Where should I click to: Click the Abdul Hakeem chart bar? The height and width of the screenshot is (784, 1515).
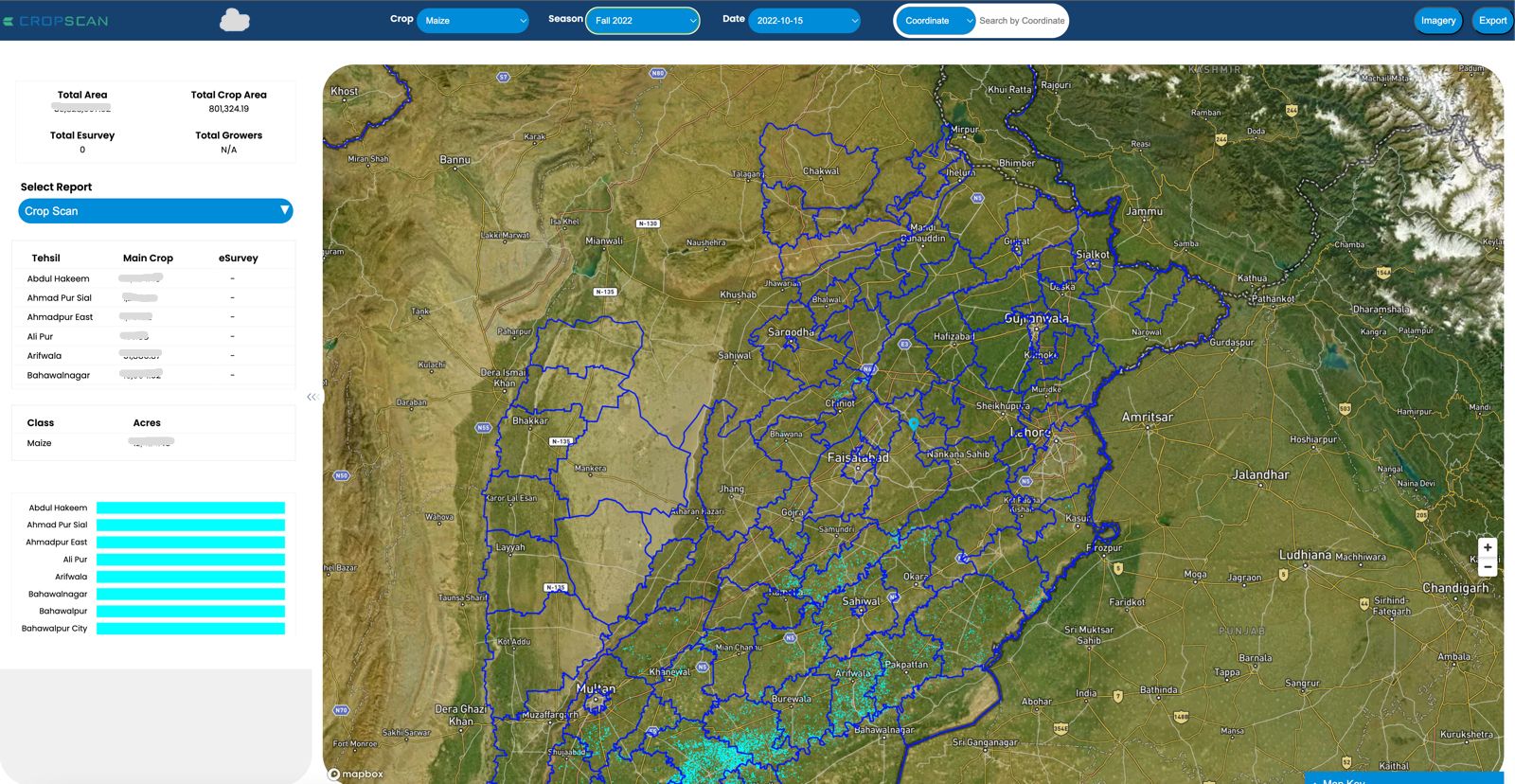pyautogui.click(x=190, y=508)
